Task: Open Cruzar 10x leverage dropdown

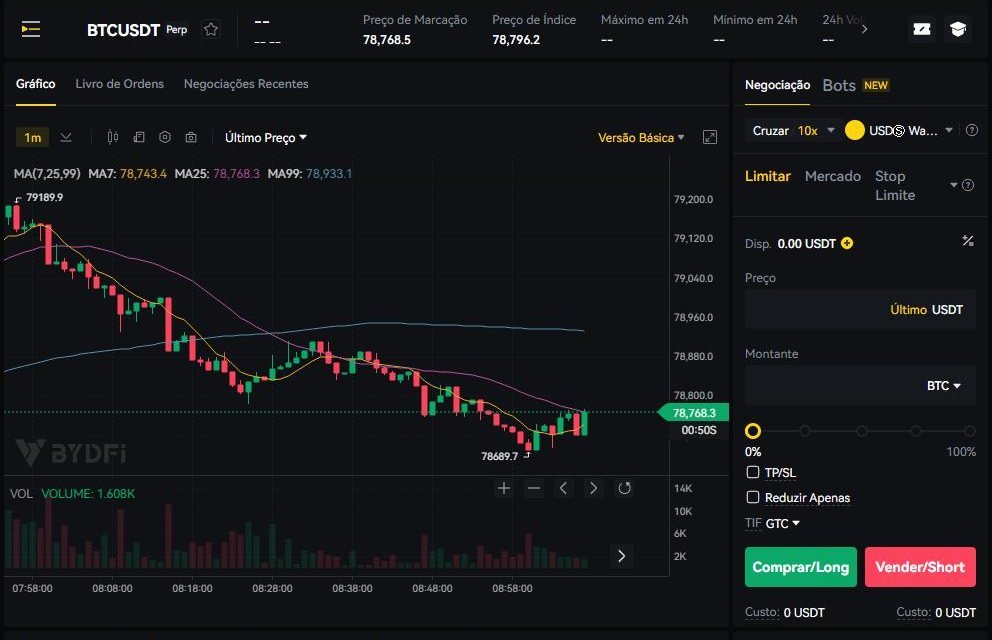Action: click(793, 130)
